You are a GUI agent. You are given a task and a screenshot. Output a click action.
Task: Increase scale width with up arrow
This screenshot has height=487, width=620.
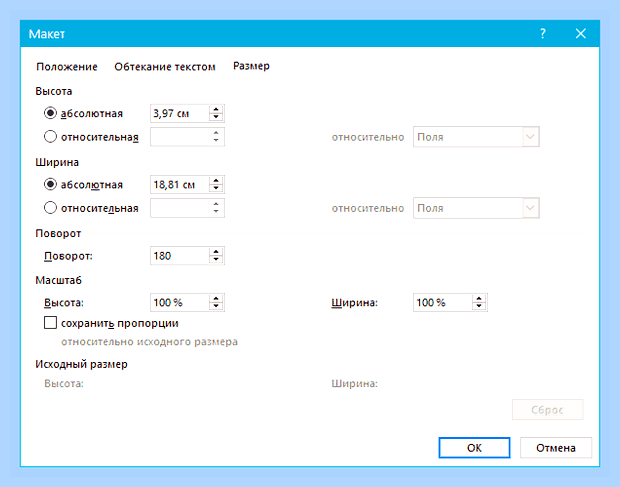click(x=479, y=298)
